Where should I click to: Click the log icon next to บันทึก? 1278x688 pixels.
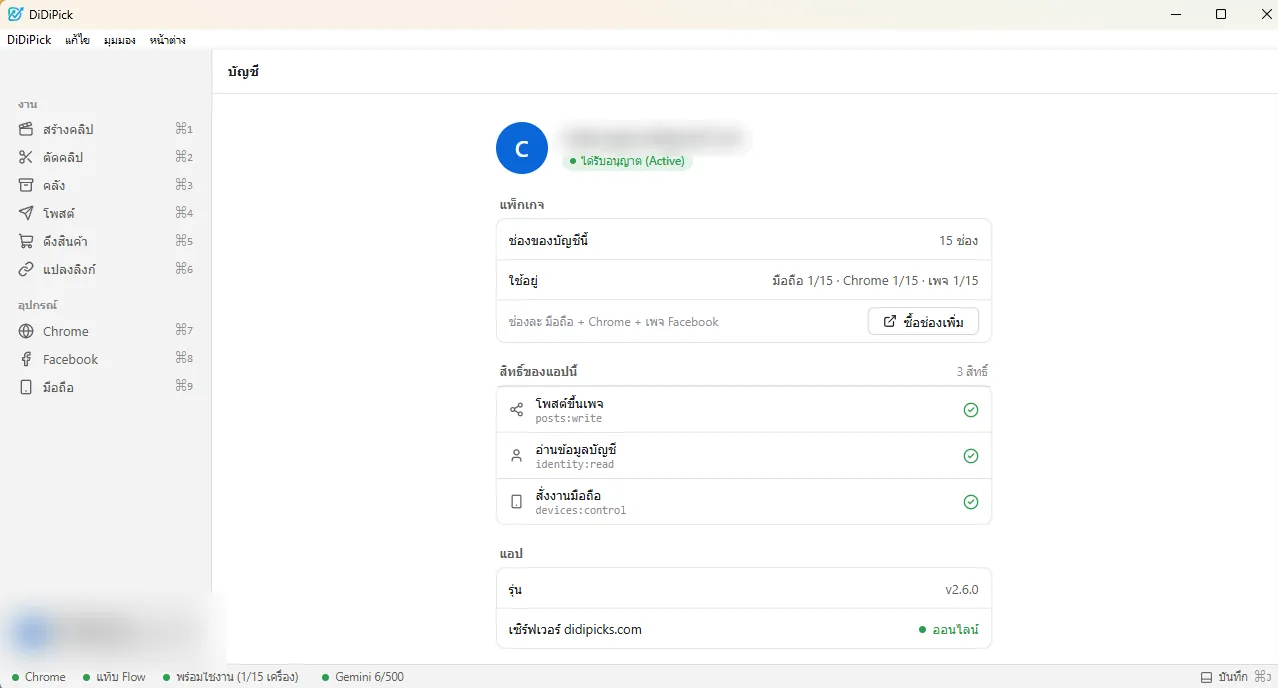pyautogui.click(x=1207, y=677)
